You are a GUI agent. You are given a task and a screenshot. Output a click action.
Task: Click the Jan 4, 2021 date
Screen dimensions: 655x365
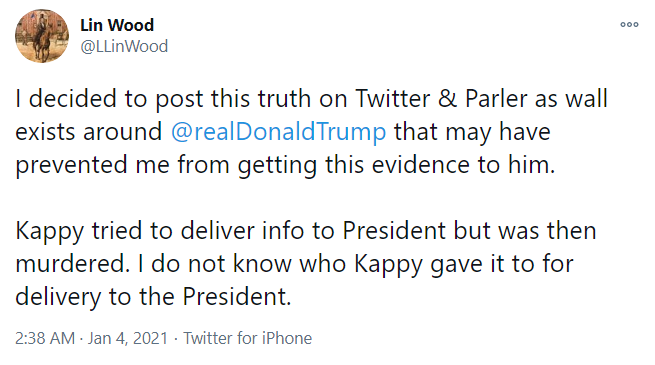128,338
